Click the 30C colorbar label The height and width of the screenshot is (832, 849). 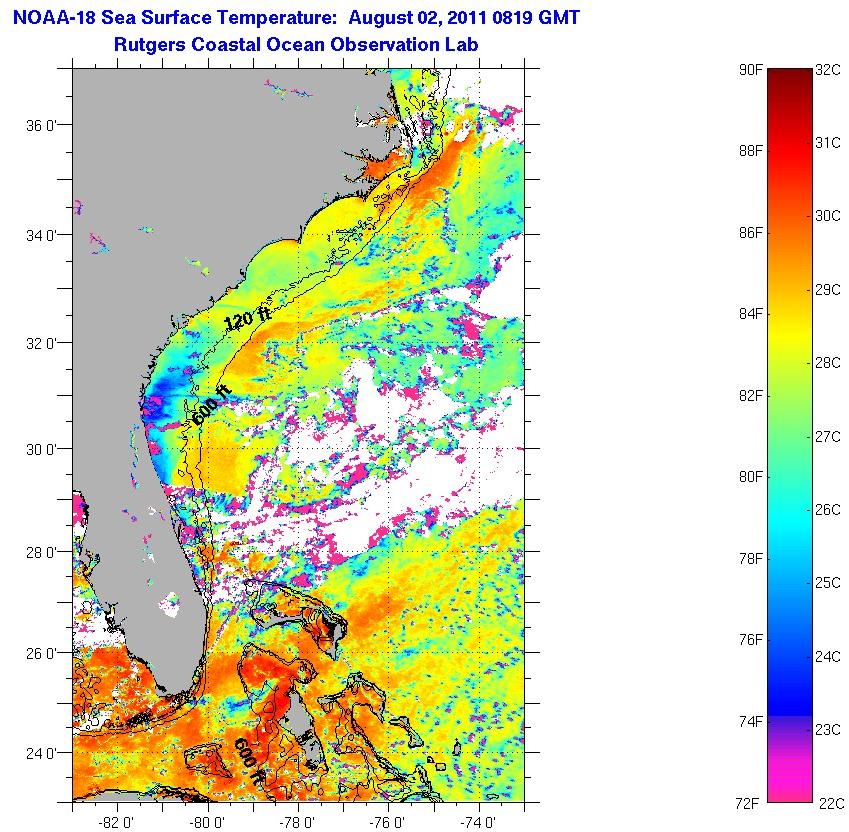point(828,216)
